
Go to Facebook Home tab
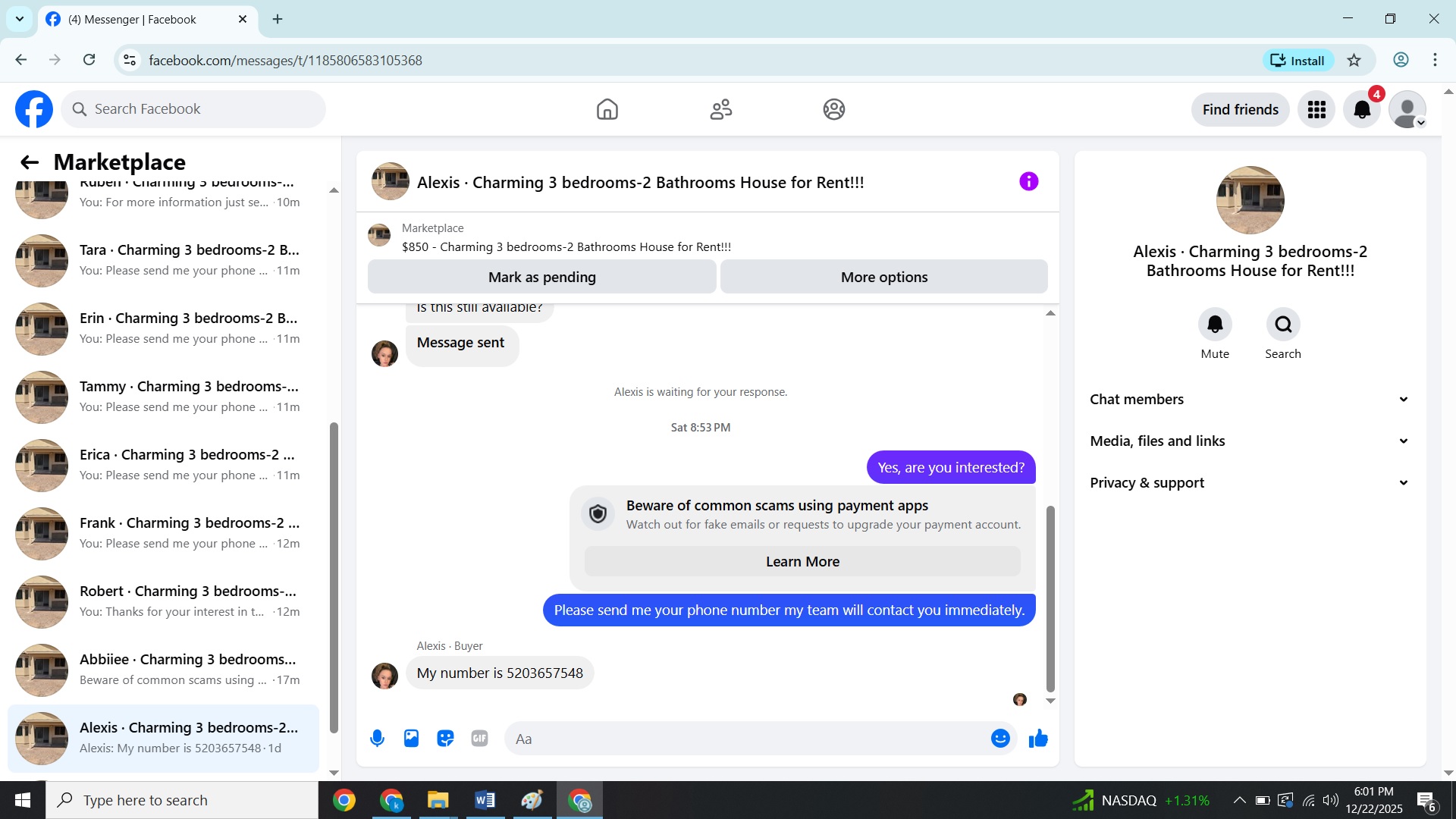pos(607,110)
